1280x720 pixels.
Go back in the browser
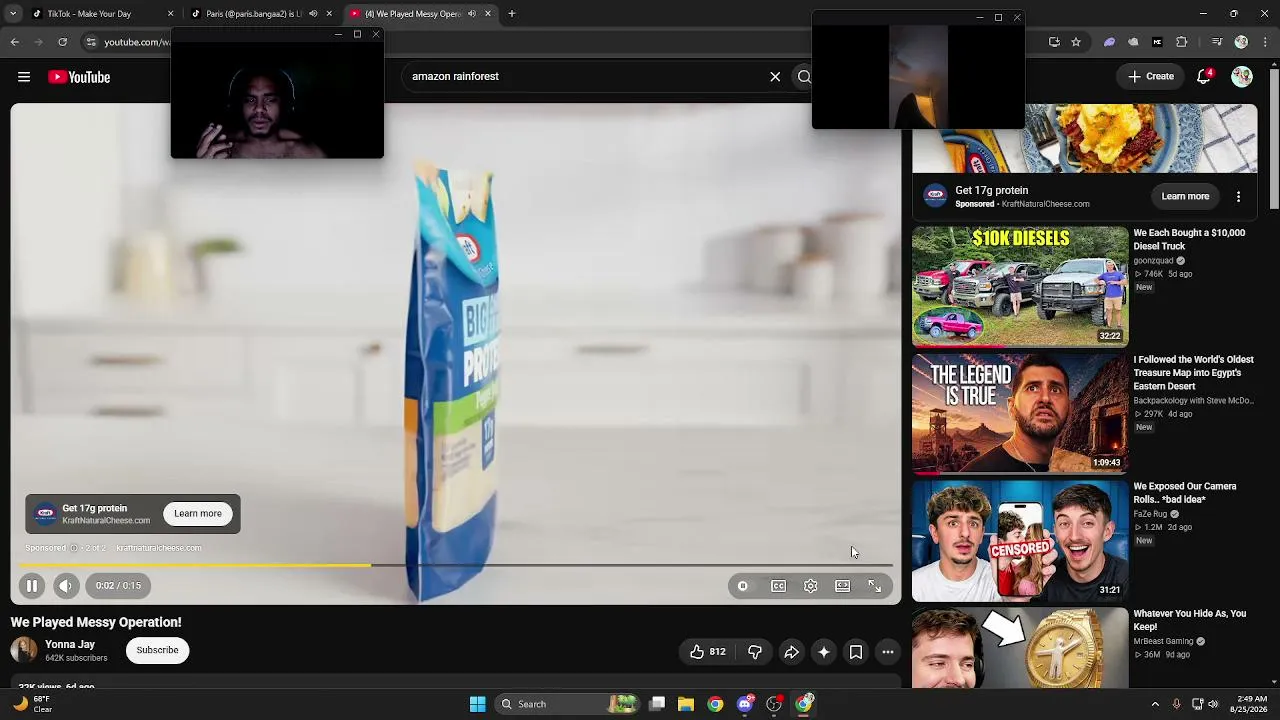[x=14, y=42]
